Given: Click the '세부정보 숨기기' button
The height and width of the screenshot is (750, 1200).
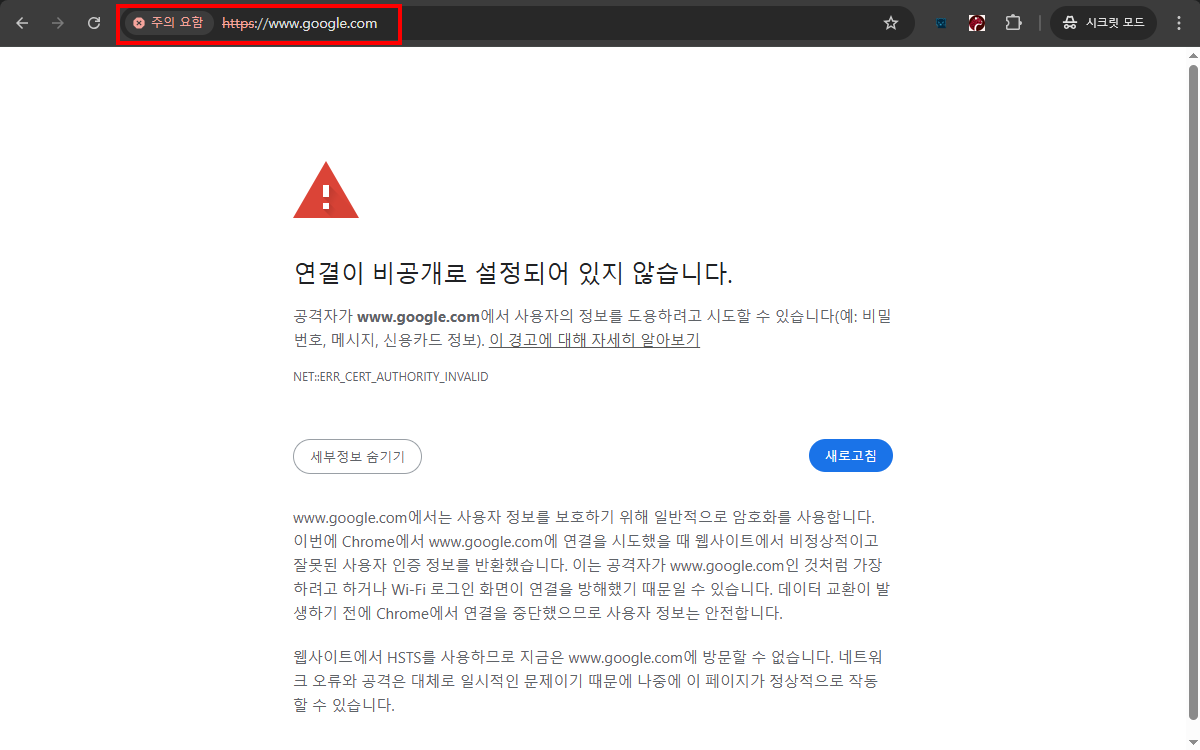Looking at the screenshot, I should pos(357,456).
